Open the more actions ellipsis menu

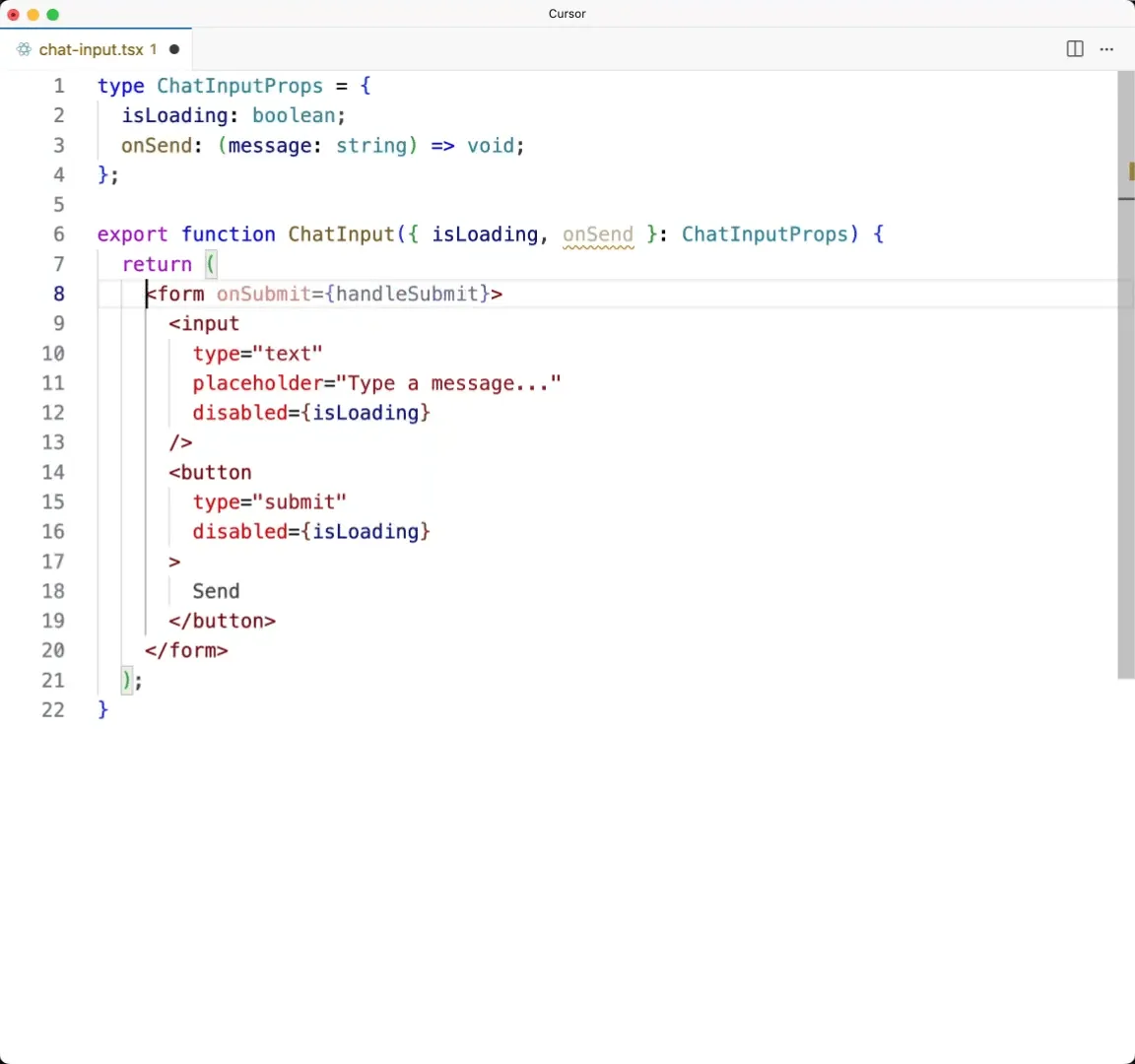point(1106,49)
